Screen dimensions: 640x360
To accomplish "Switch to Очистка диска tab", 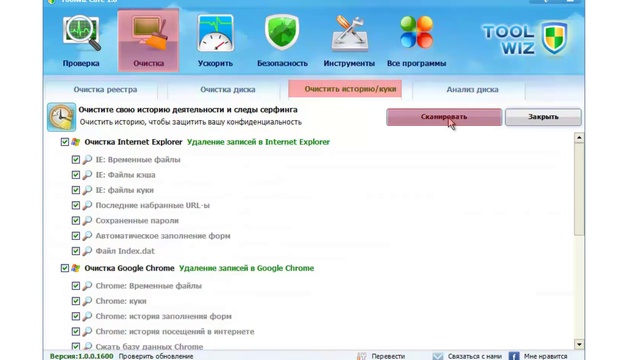I will (227, 89).
